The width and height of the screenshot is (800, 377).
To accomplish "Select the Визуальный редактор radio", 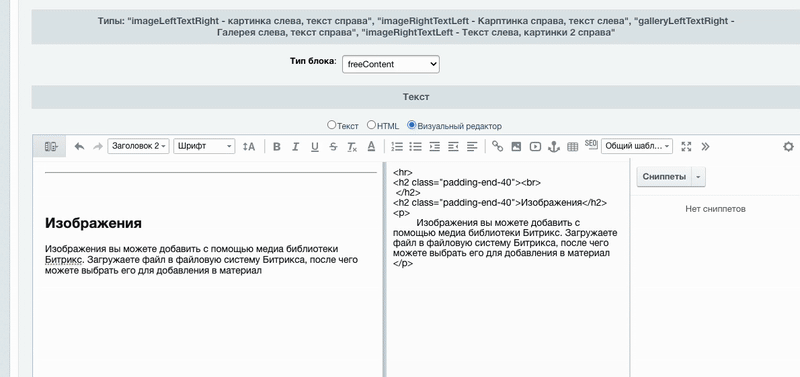I will point(412,125).
